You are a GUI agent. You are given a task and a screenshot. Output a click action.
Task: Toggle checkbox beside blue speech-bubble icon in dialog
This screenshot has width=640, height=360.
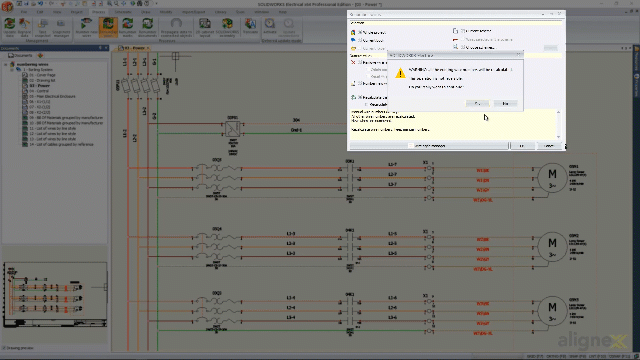(x=360, y=40)
